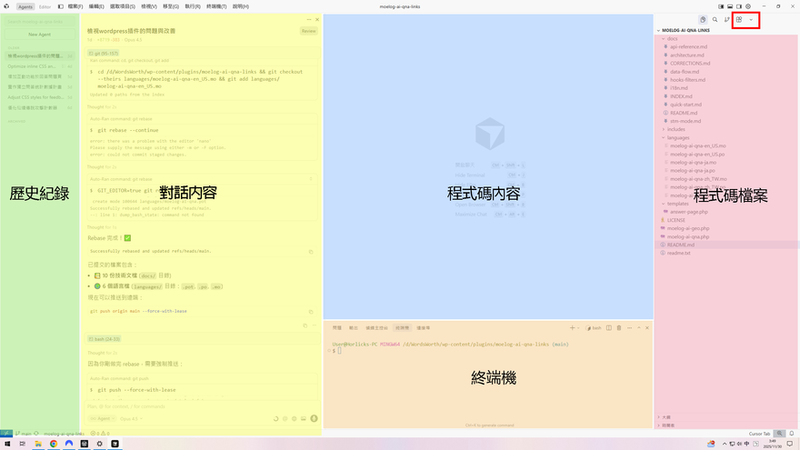Viewport: 800px width, 450px height.
Task: Switch to the Agents mode tab
Action: (25, 7)
